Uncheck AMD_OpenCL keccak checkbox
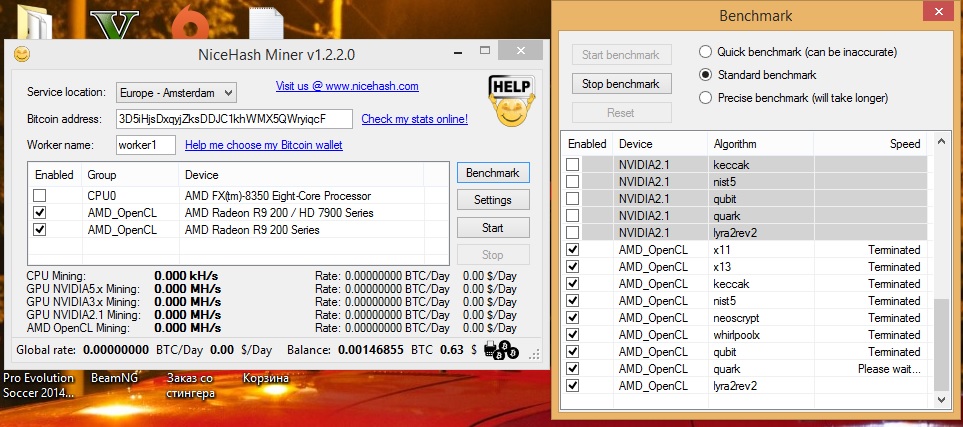 [572, 284]
